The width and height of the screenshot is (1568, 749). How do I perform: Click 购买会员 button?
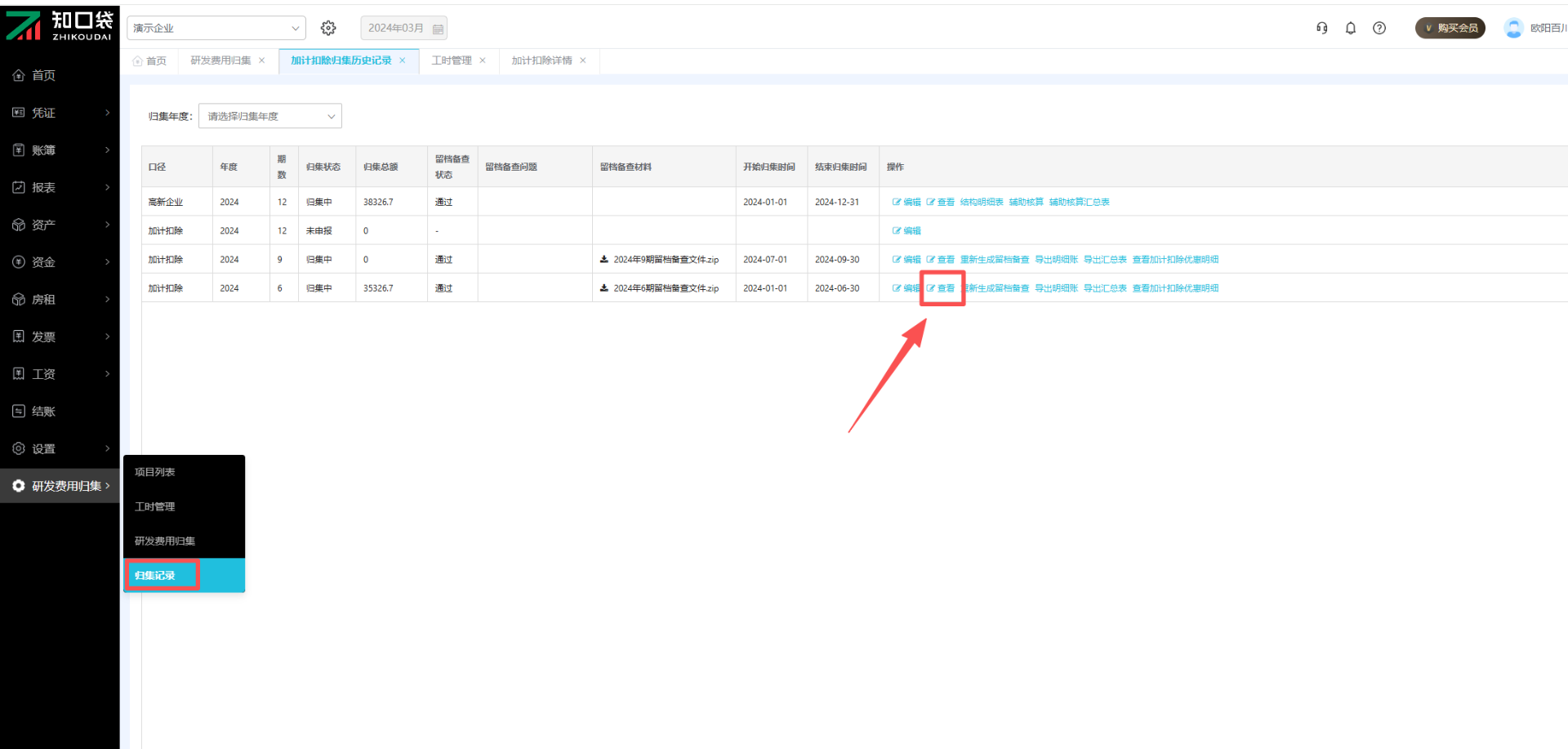(x=1450, y=29)
